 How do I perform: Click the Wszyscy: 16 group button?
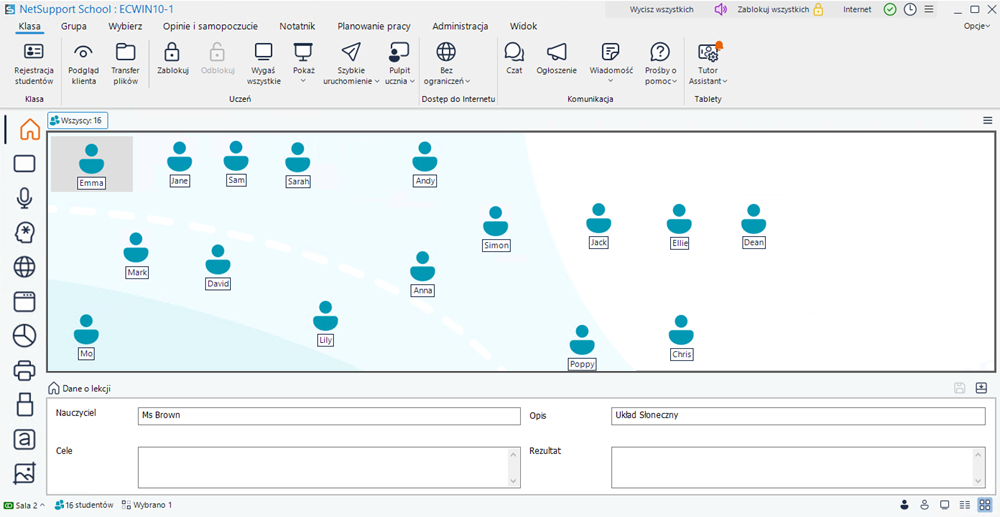tap(78, 120)
